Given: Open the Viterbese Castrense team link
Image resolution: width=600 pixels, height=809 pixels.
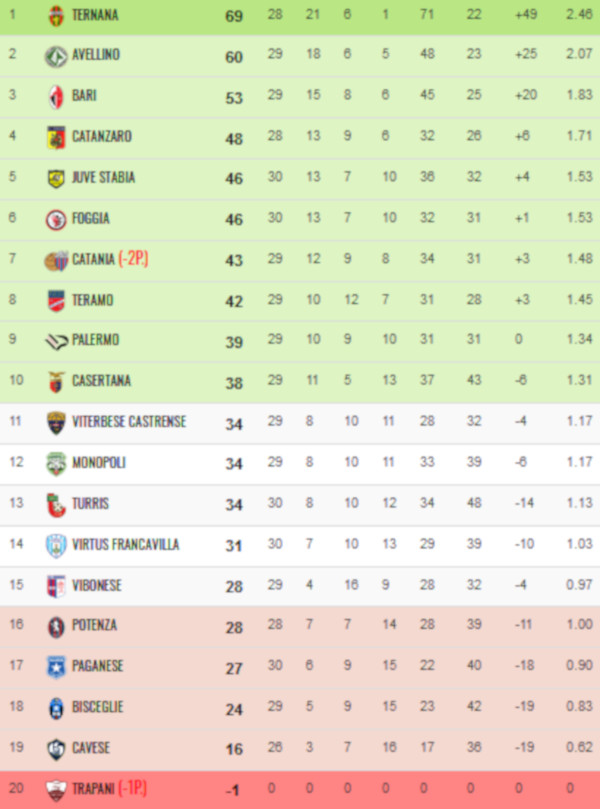Looking at the screenshot, I should pyautogui.click(x=129, y=422).
